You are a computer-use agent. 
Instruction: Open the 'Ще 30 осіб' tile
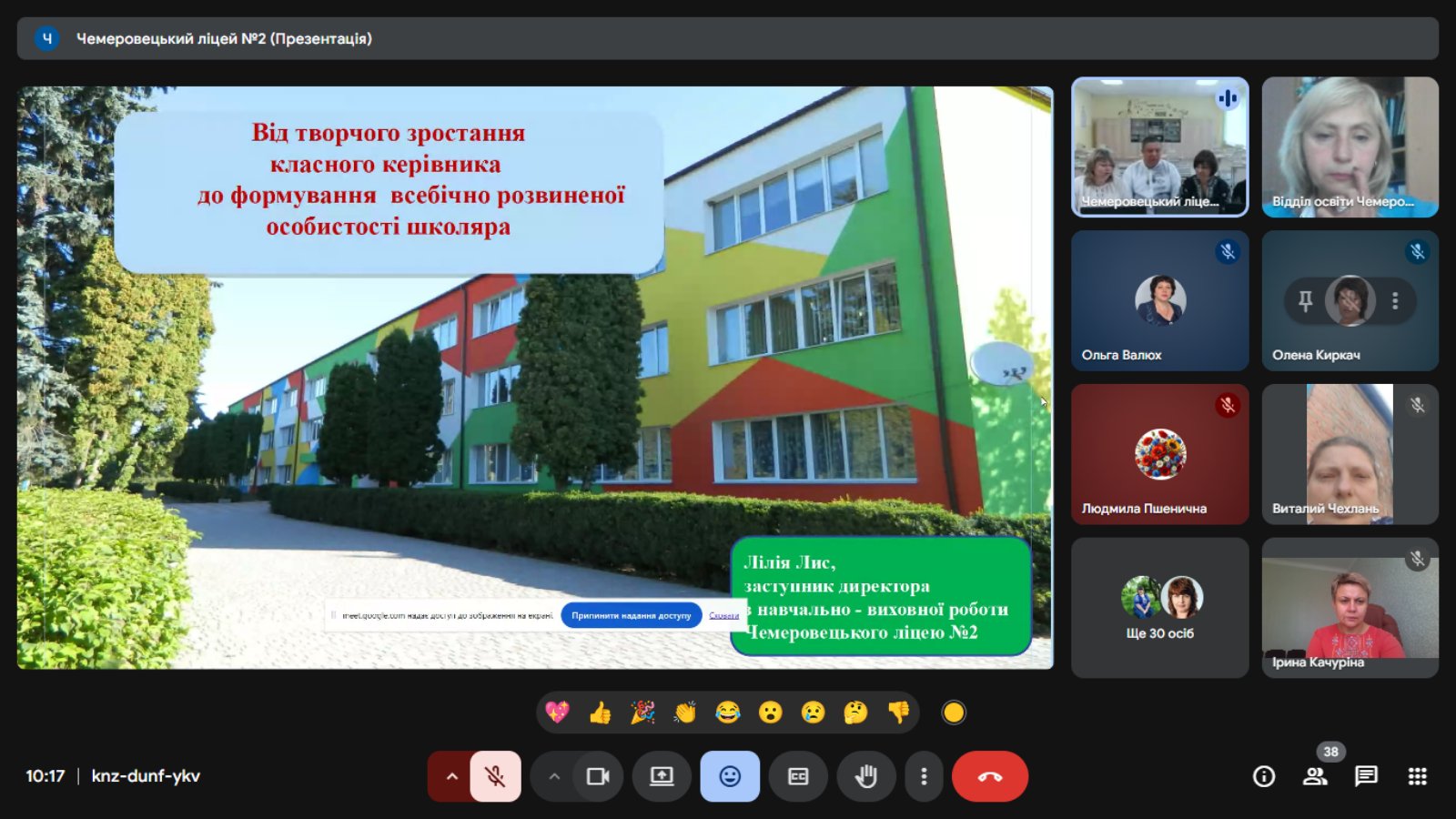coord(1160,608)
